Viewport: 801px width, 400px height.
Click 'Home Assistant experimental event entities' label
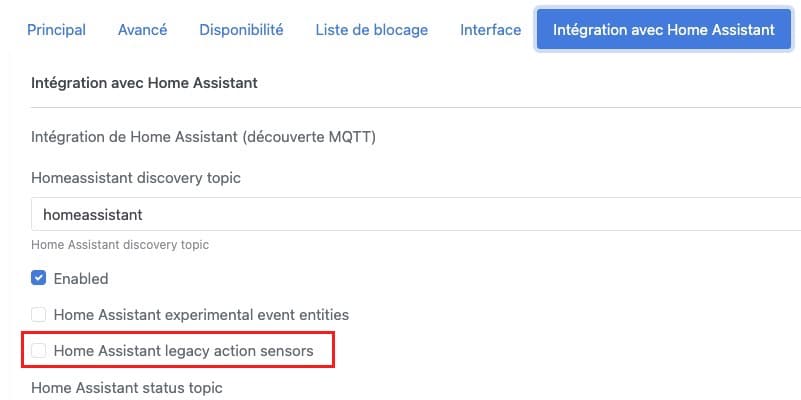(201, 315)
